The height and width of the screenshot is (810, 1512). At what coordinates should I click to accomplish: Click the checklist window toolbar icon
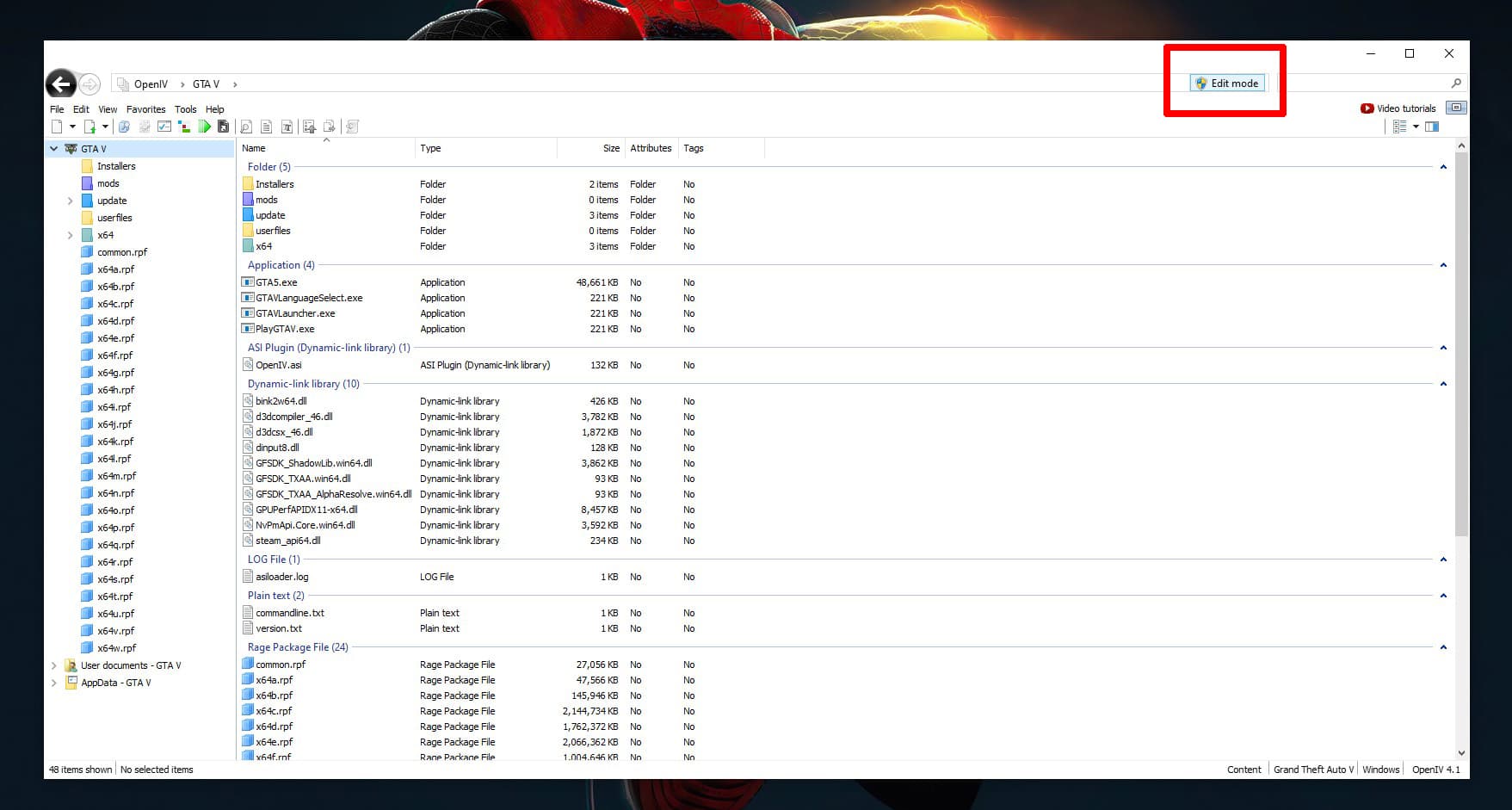164,127
